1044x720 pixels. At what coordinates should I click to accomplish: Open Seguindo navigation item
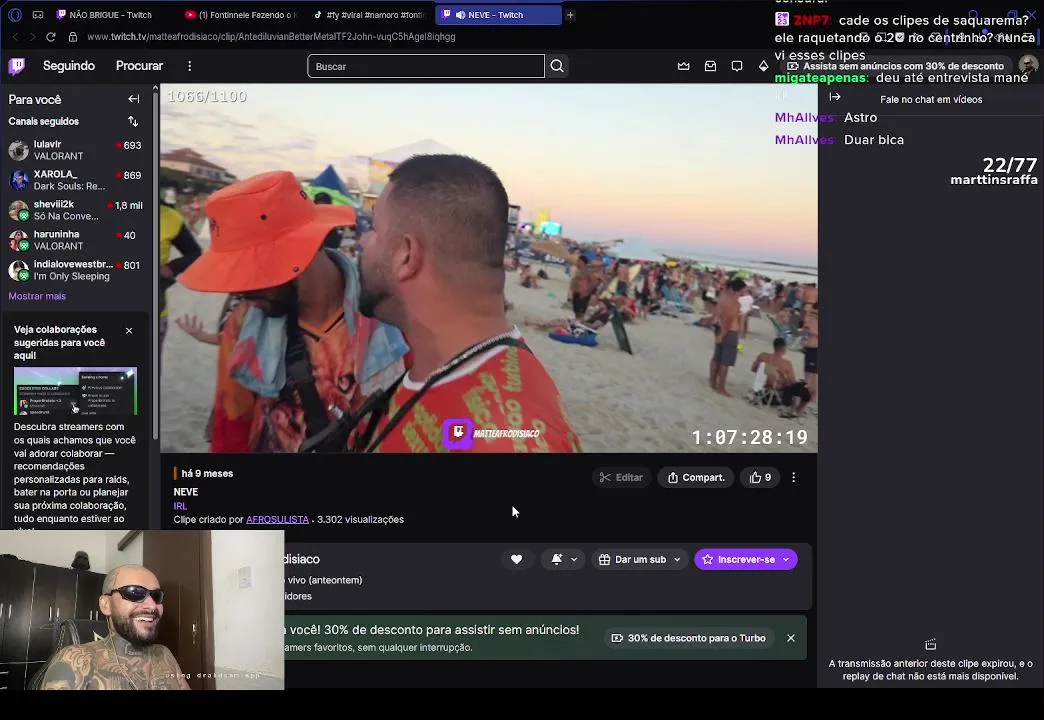69,66
